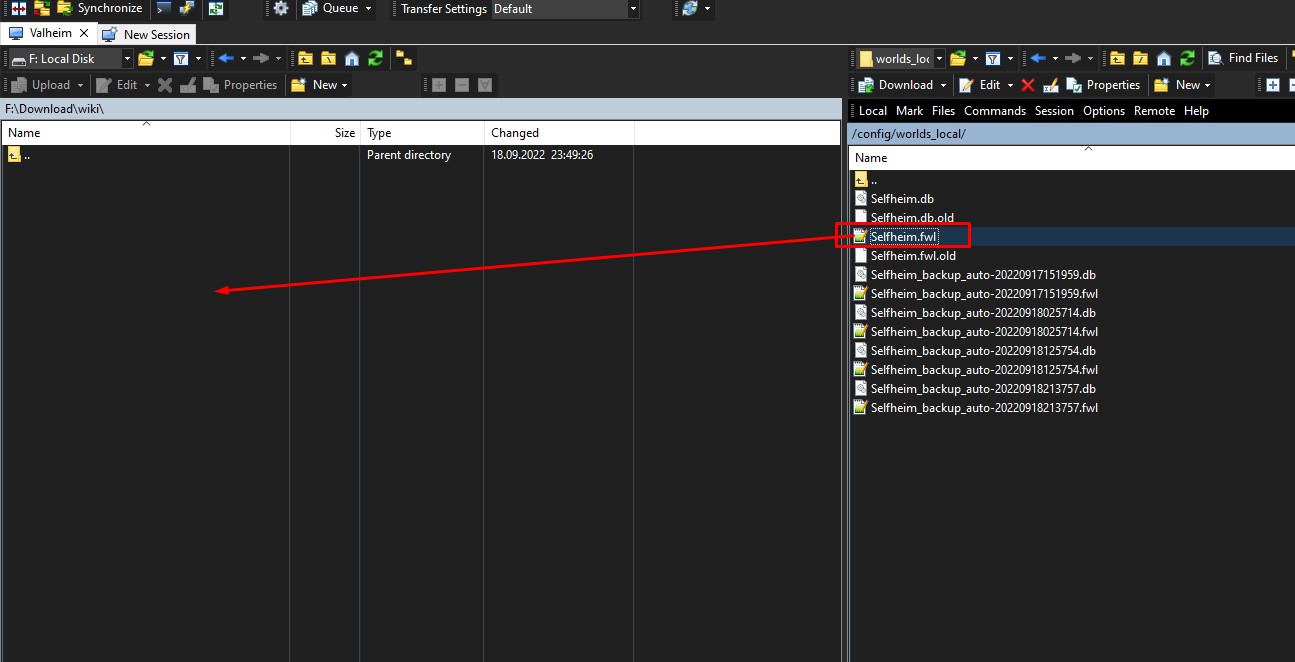Open the Queue dropdown arrow

(368, 9)
